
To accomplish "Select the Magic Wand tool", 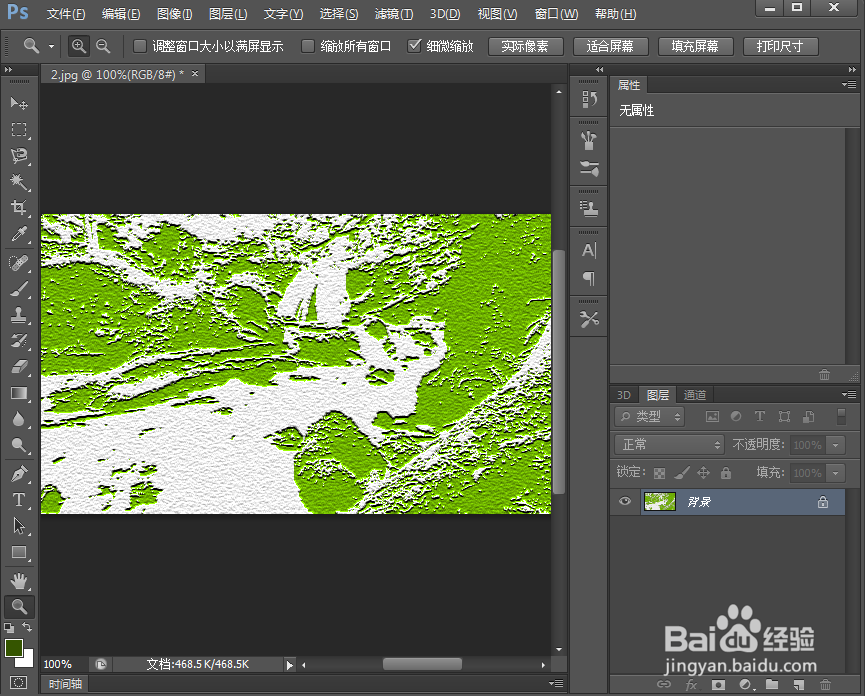I will click(19, 181).
